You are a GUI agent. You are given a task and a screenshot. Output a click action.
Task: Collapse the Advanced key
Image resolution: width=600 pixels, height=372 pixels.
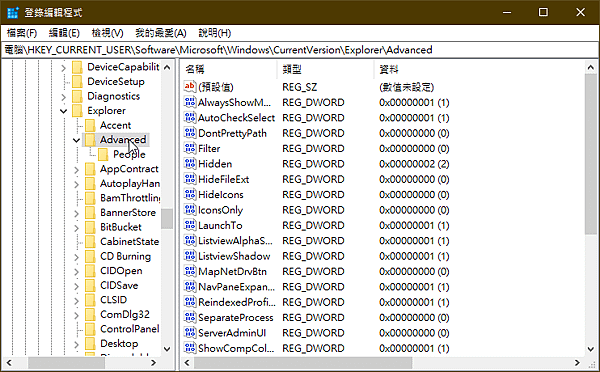77,140
